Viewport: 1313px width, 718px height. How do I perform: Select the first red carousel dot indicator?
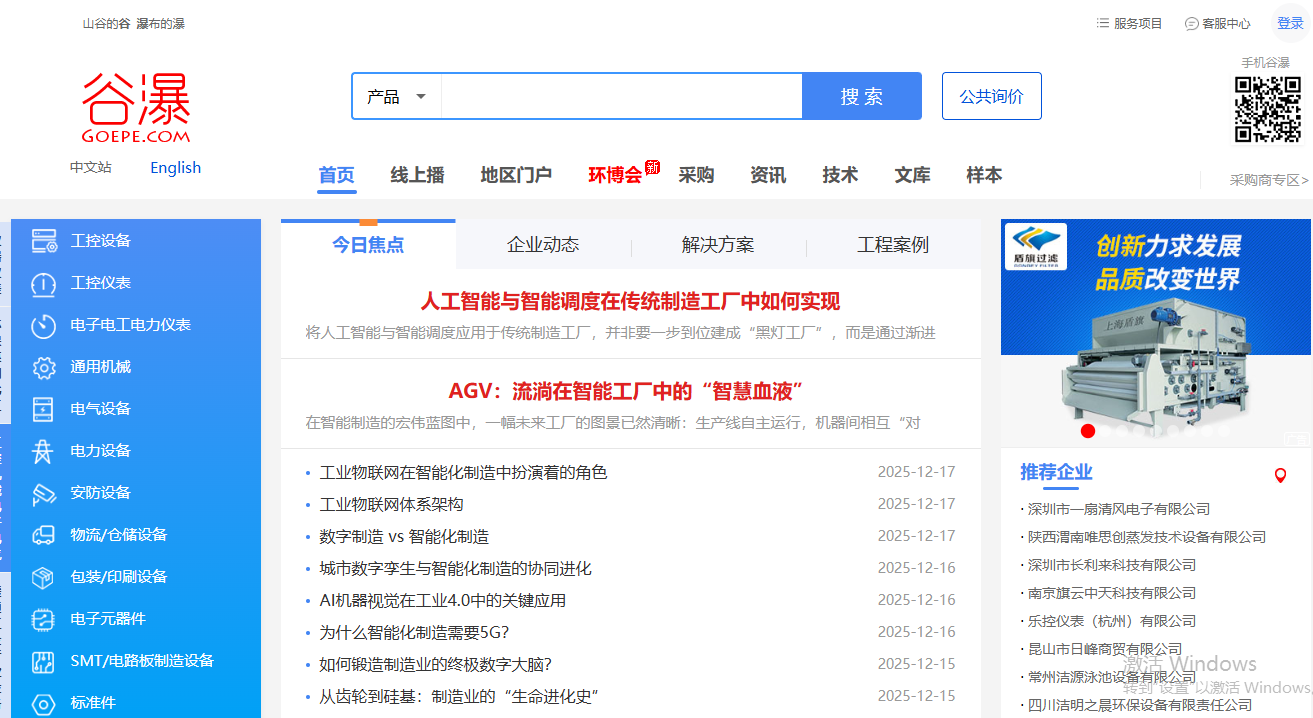click(1087, 430)
